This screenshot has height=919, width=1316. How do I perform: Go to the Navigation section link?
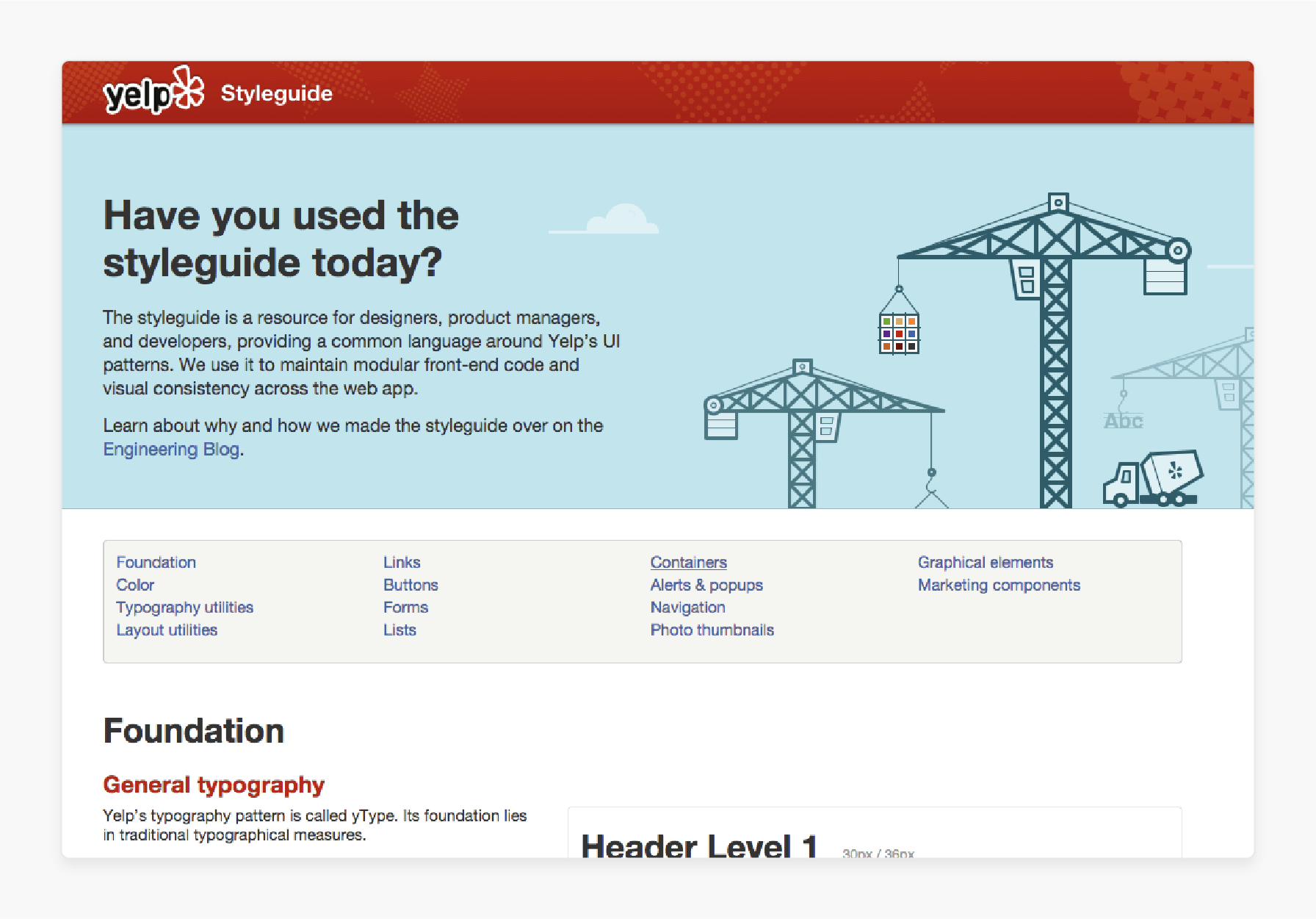[x=688, y=608]
